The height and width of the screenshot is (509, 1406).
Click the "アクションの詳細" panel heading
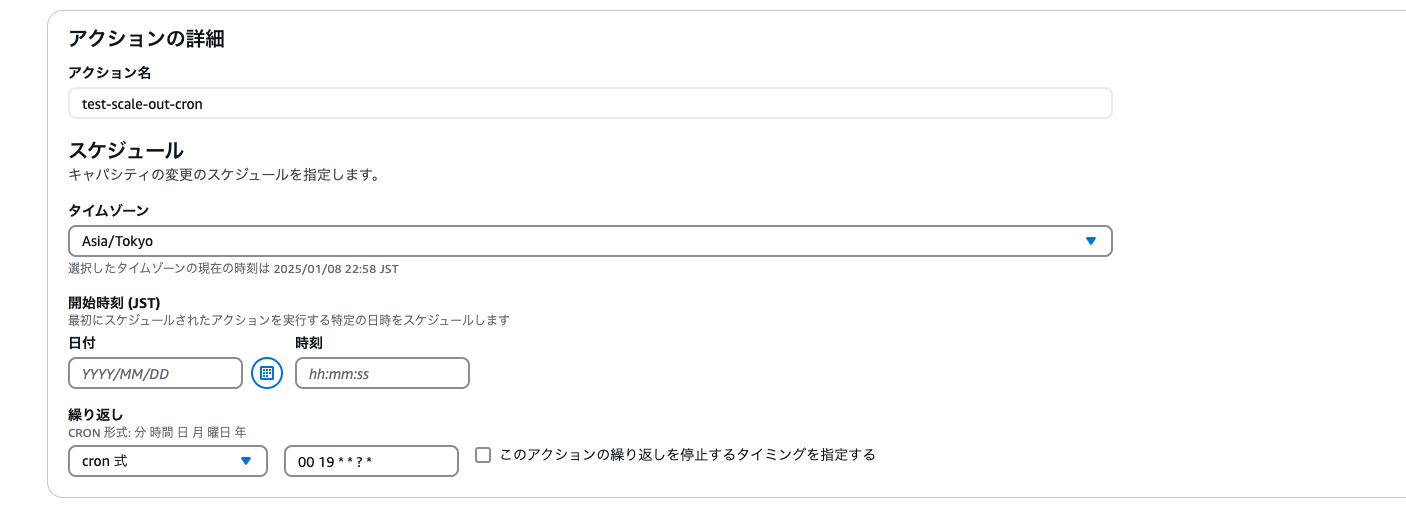coord(146,39)
